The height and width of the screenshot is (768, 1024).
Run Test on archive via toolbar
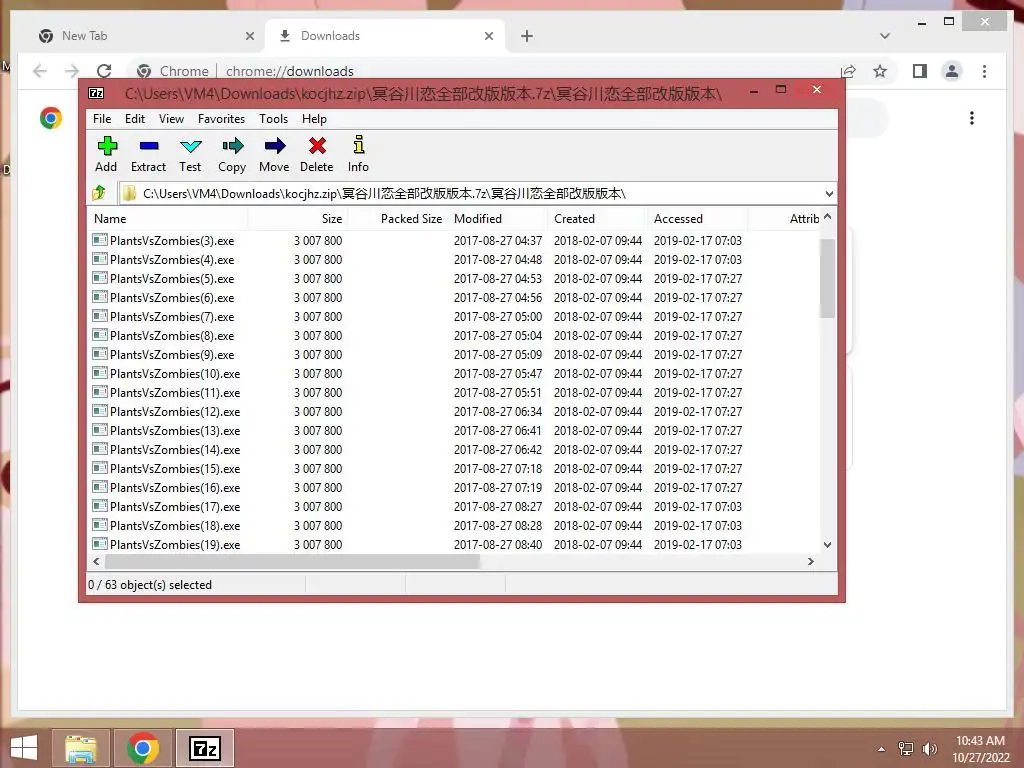(191, 146)
